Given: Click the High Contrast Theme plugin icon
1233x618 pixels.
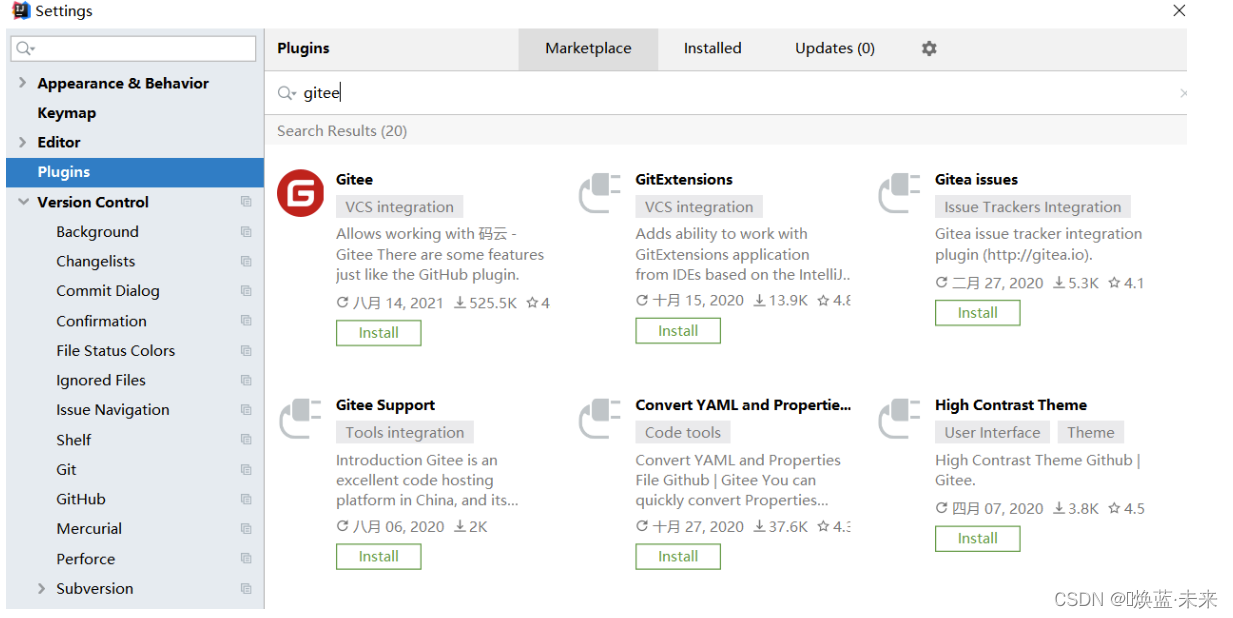Looking at the screenshot, I should 900,419.
